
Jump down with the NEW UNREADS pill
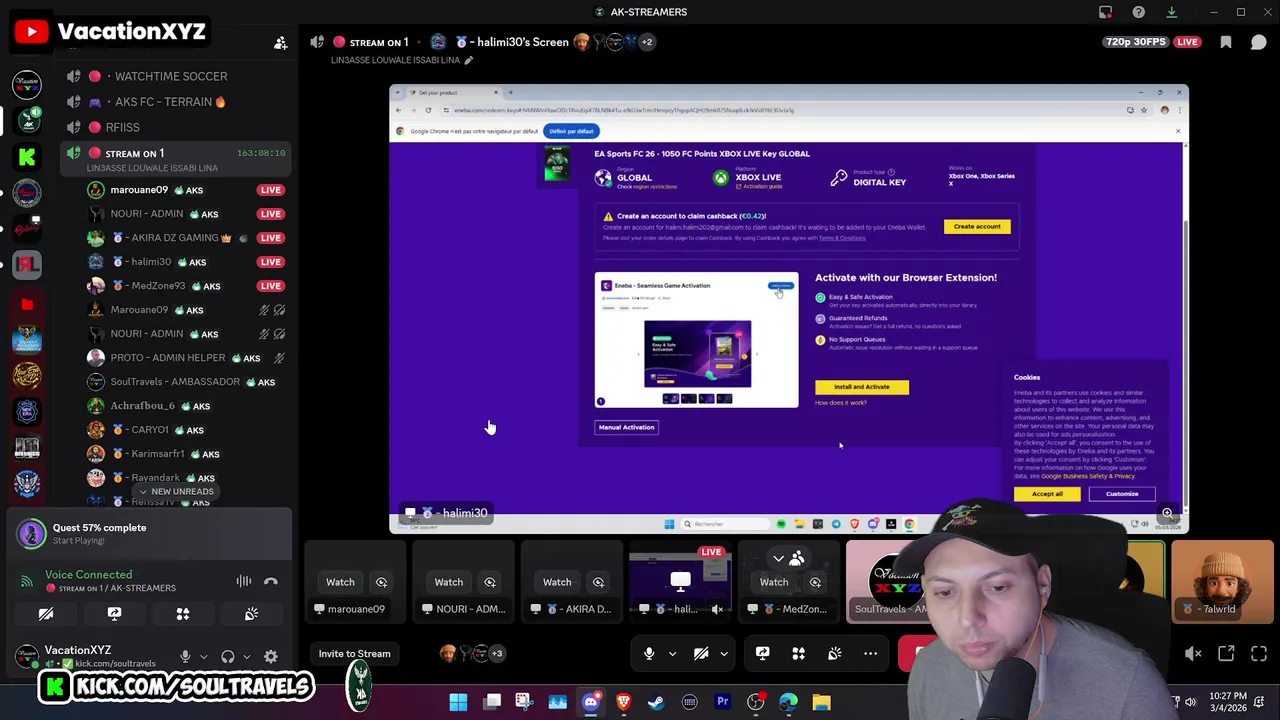[176, 492]
